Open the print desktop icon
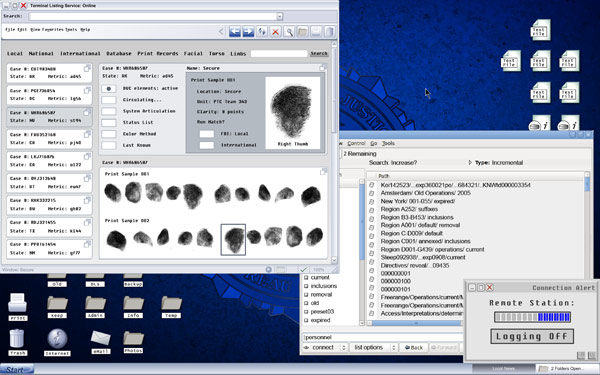The height and width of the screenshot is (375, 600). point(18,307)
